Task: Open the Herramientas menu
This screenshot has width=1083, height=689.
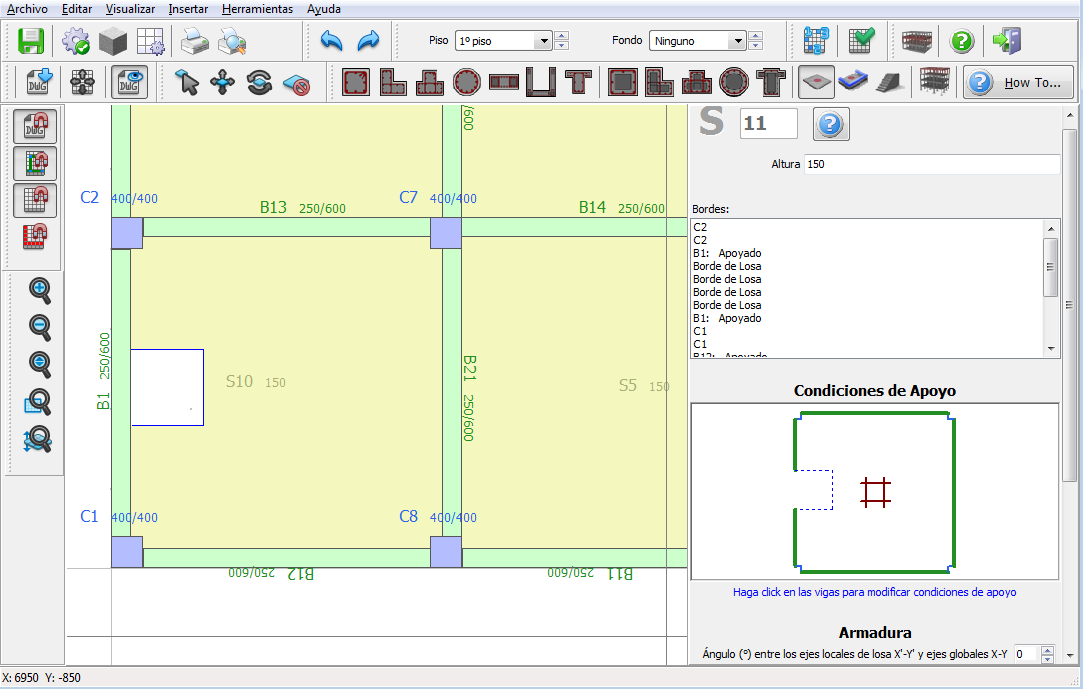Action: [x=257, y=9]
